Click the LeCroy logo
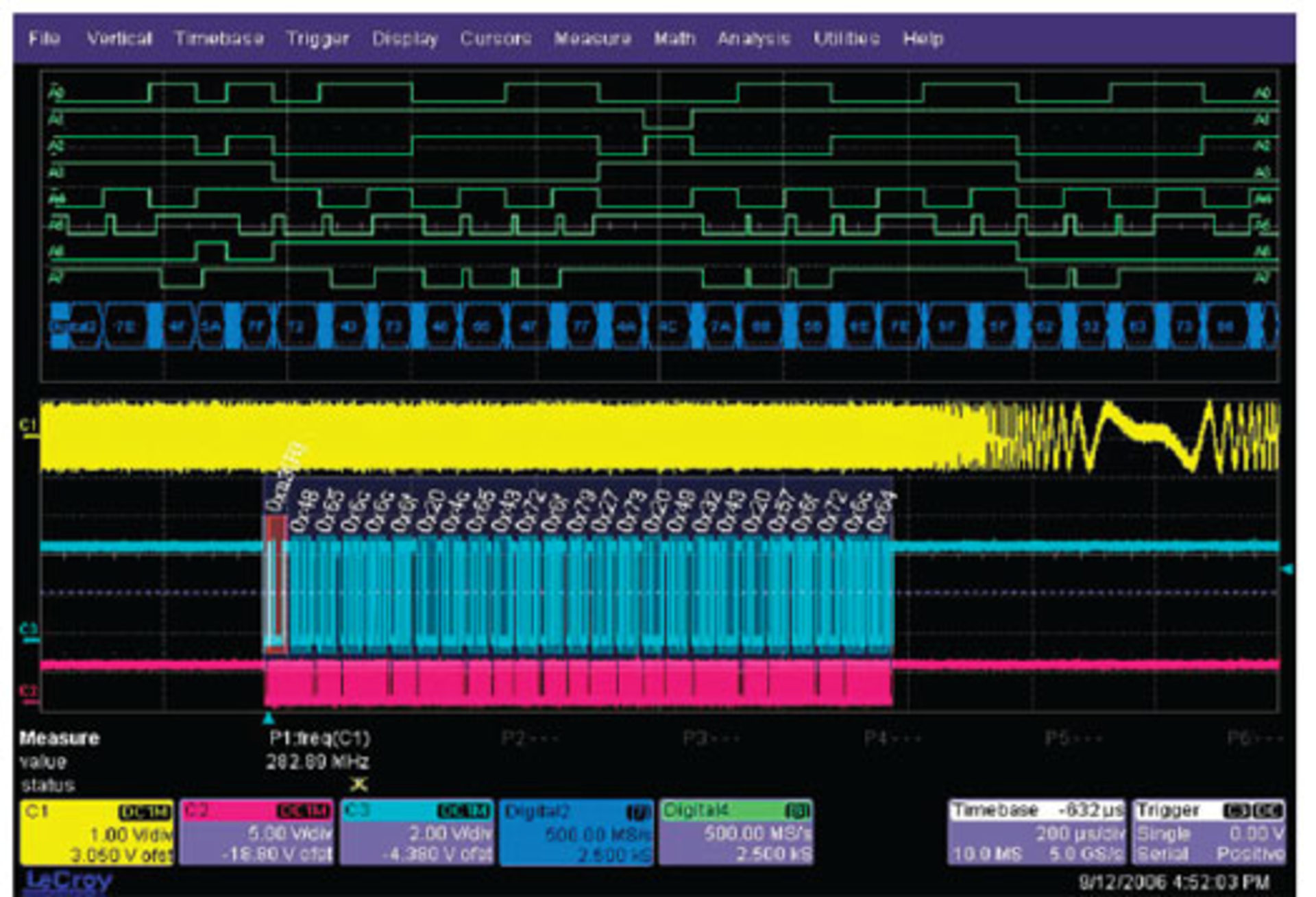This screenshot has width=1316, height=897. click(69, 881)
